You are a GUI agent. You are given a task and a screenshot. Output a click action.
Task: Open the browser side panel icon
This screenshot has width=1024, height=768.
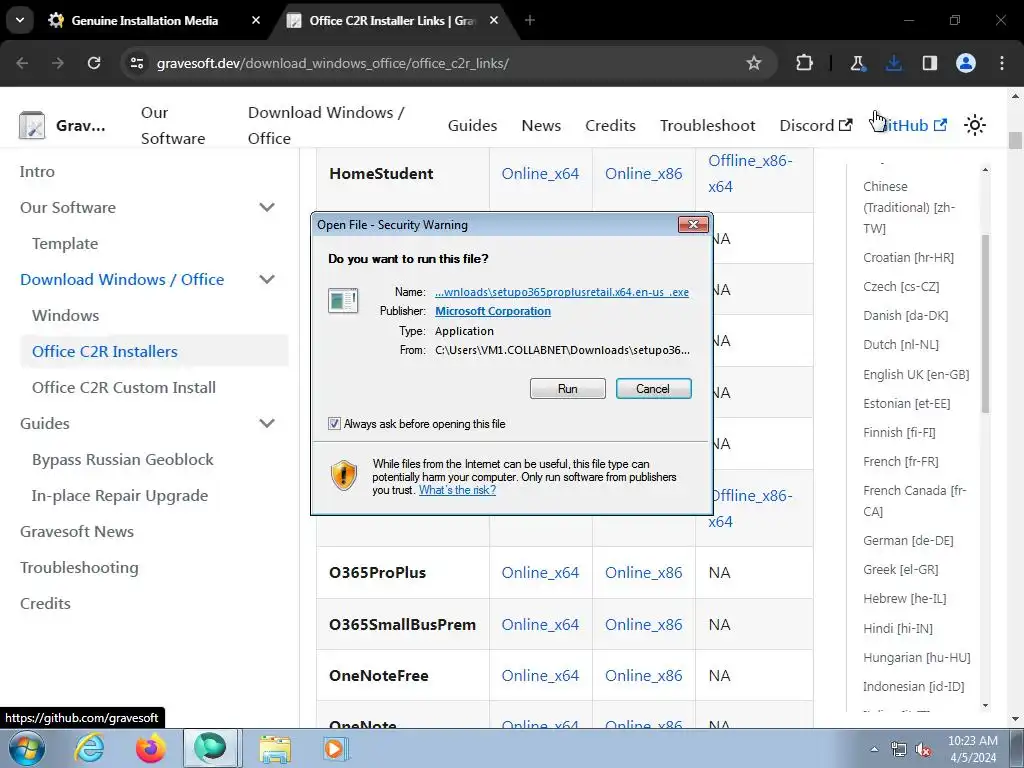pos(930,63)
